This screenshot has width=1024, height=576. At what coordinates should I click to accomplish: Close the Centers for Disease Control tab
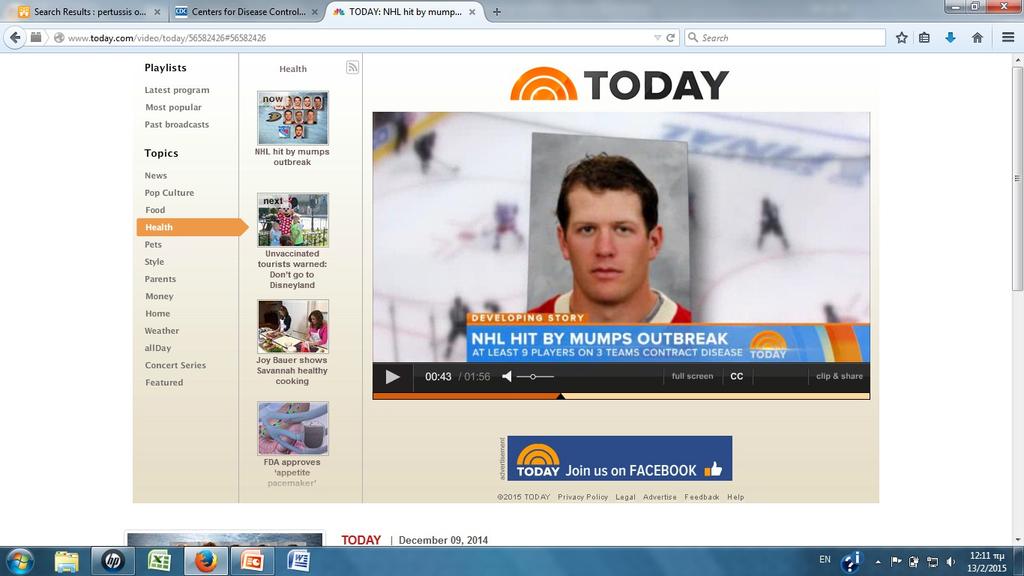click(315, 12)
